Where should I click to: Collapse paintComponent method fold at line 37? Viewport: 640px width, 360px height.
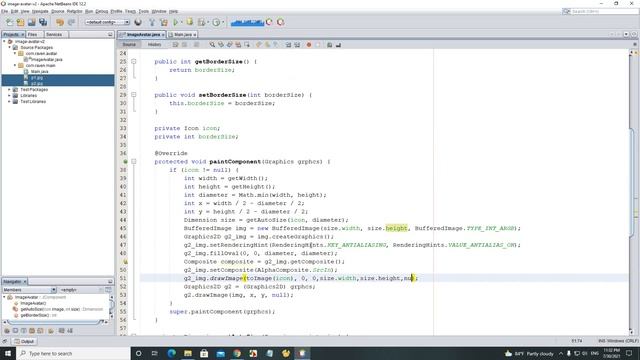[x=133, y=162]
